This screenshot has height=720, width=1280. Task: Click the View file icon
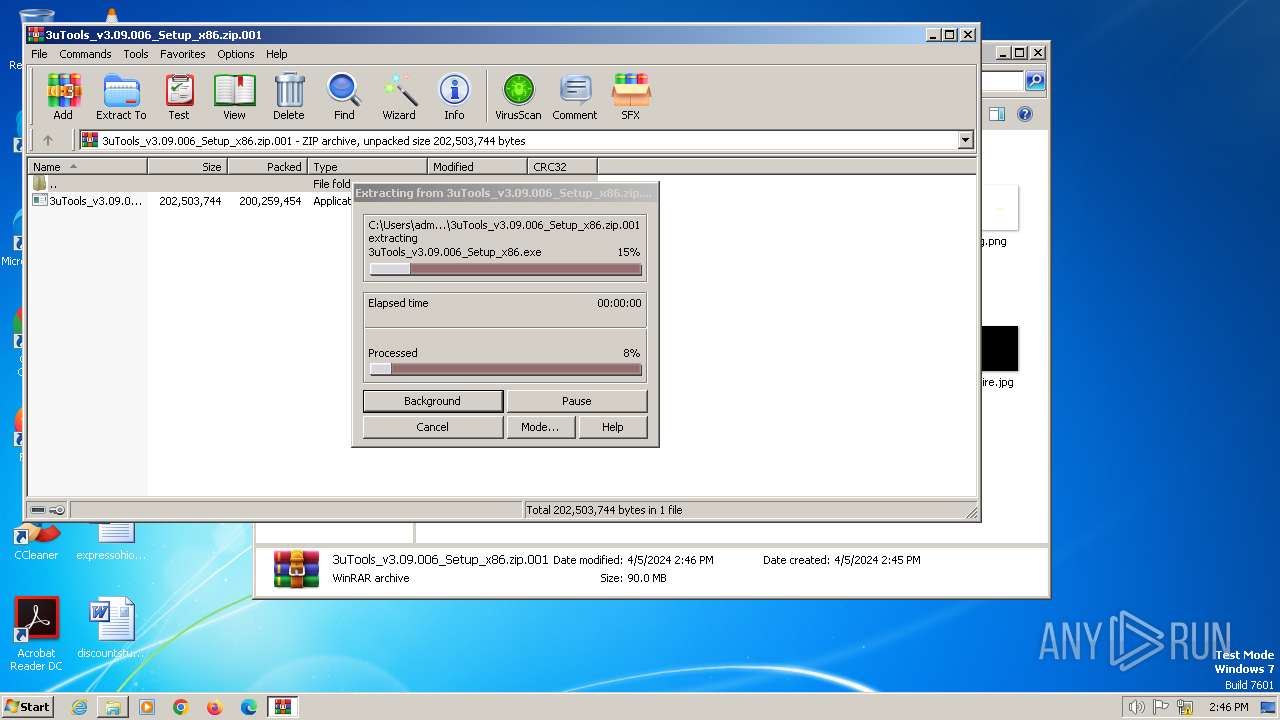click(x=234, y=97)
